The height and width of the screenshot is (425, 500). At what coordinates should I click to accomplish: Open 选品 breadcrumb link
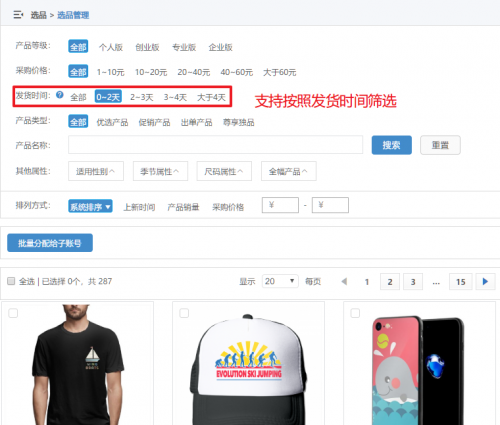(39, 15)
